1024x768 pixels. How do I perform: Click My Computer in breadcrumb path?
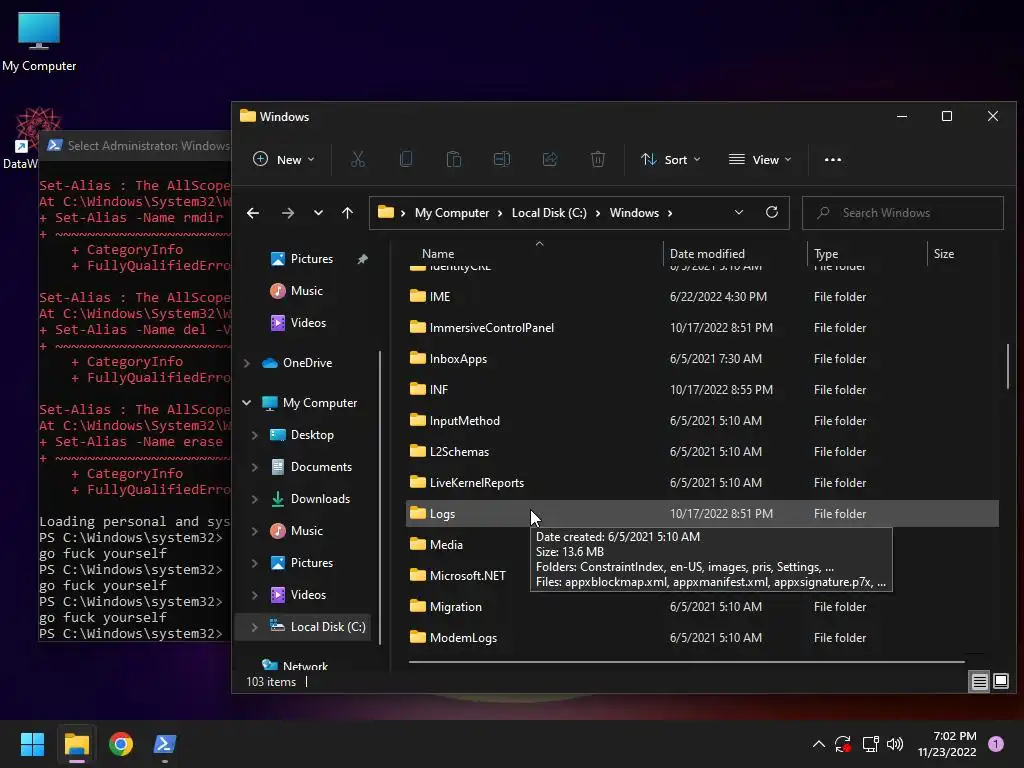tap(452, 213)
